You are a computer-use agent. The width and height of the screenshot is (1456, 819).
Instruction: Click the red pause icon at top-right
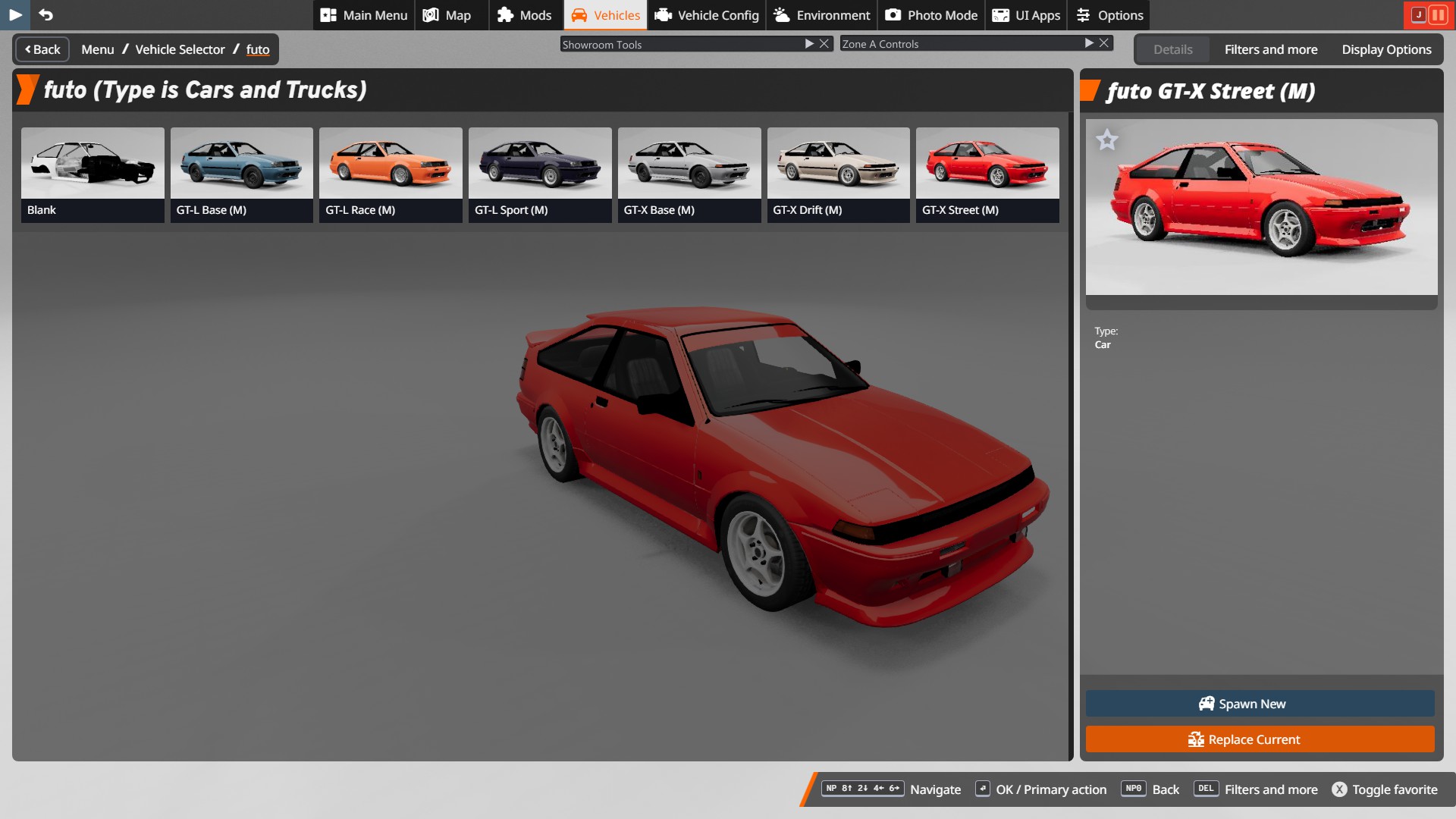point(1438,14)
